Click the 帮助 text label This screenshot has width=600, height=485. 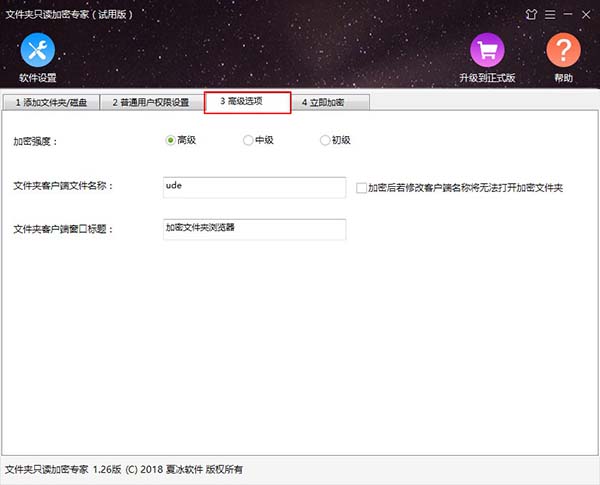(x=563, y=78)
